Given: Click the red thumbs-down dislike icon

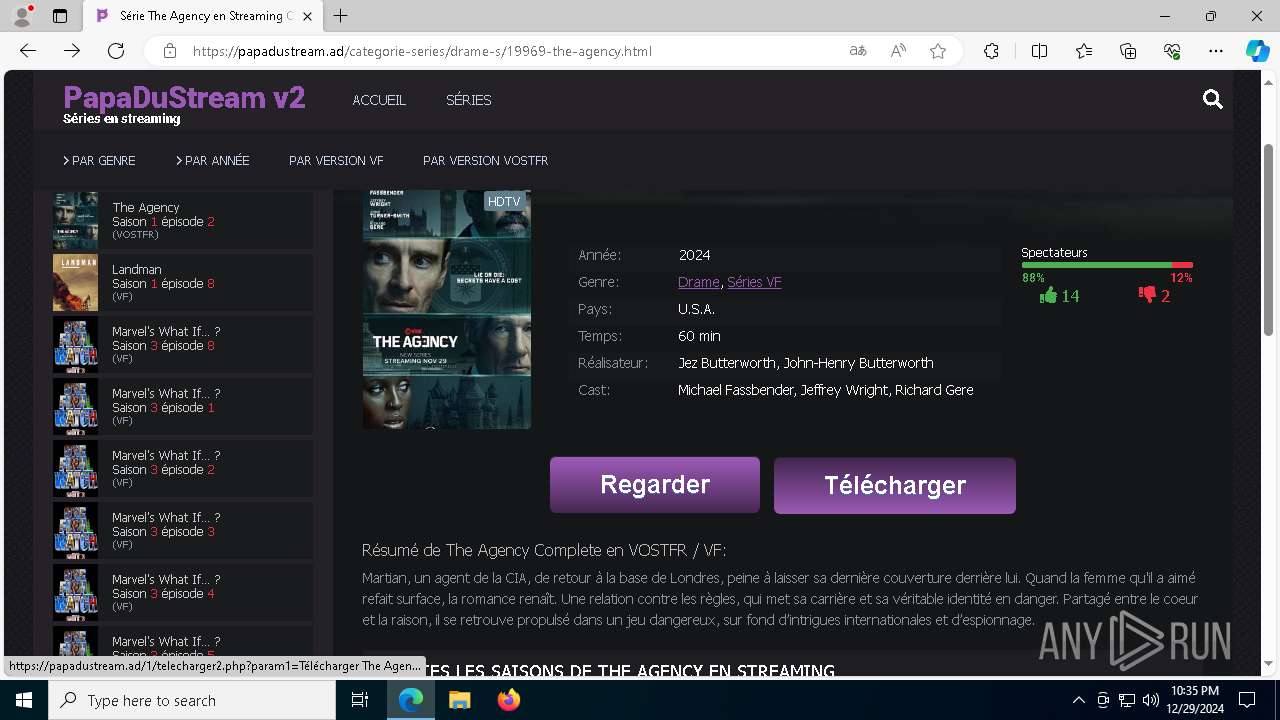Looking at the screenshot, I should pyautogui.click(x=1147, y=295).
